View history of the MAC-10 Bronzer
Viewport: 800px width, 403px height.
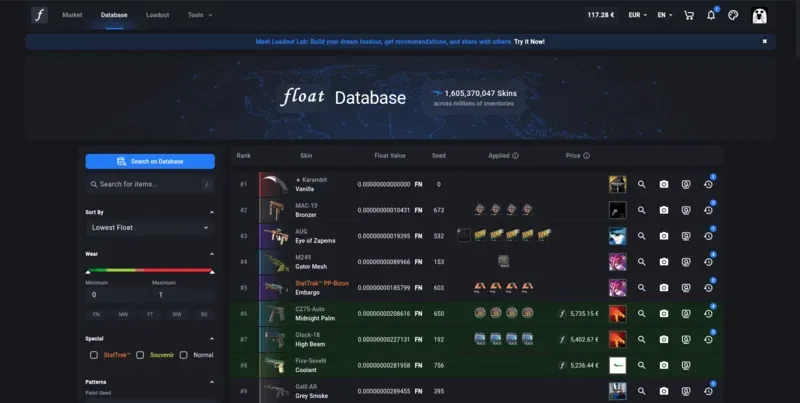[708, 210]
